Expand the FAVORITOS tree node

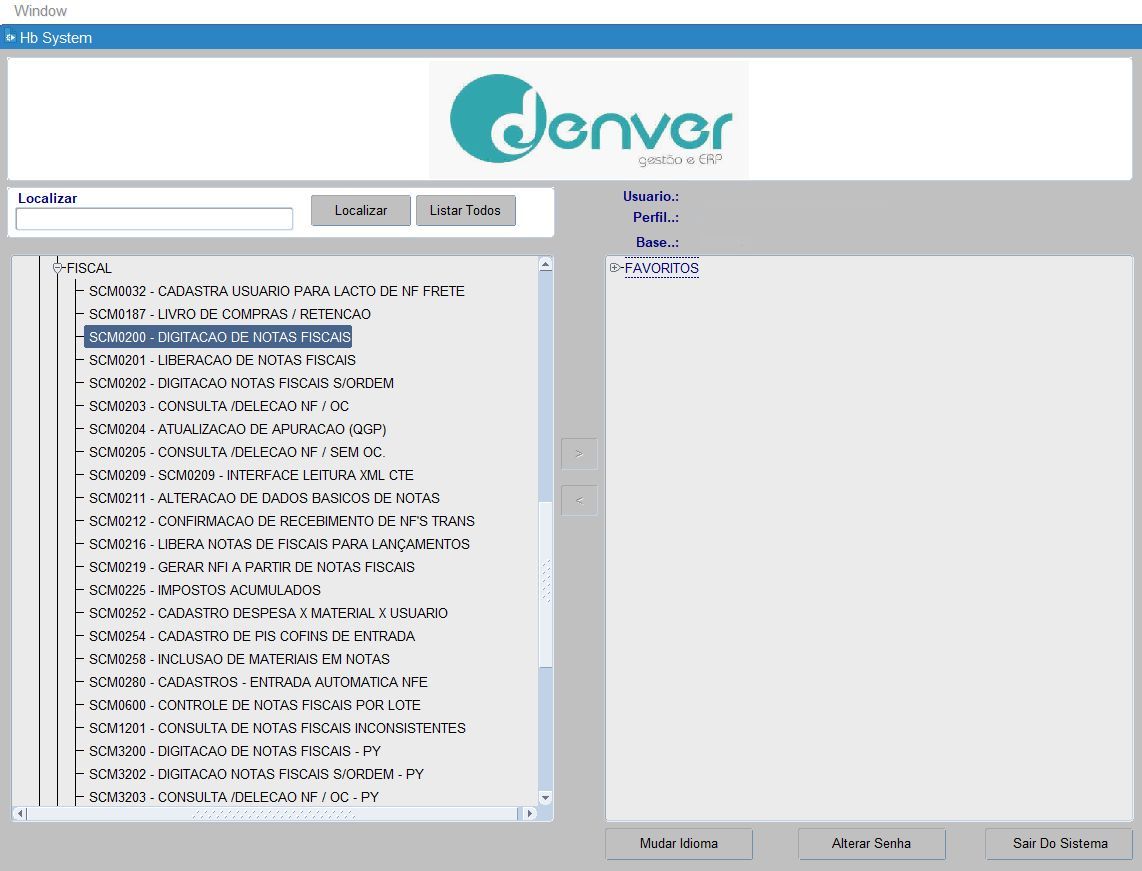pos(614,268)
